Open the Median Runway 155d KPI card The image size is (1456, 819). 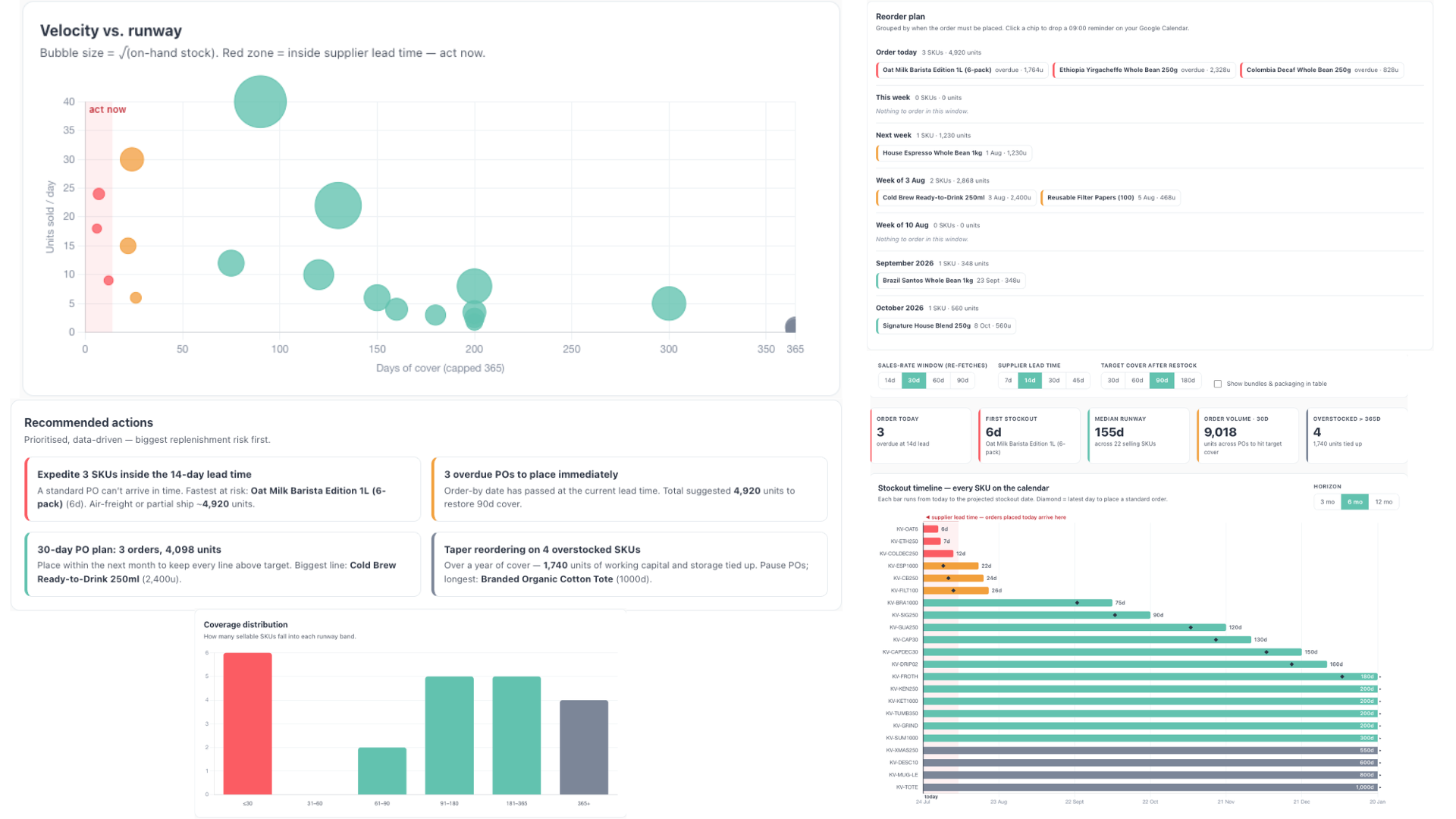pyautogui.click(x=1139, y=436)
